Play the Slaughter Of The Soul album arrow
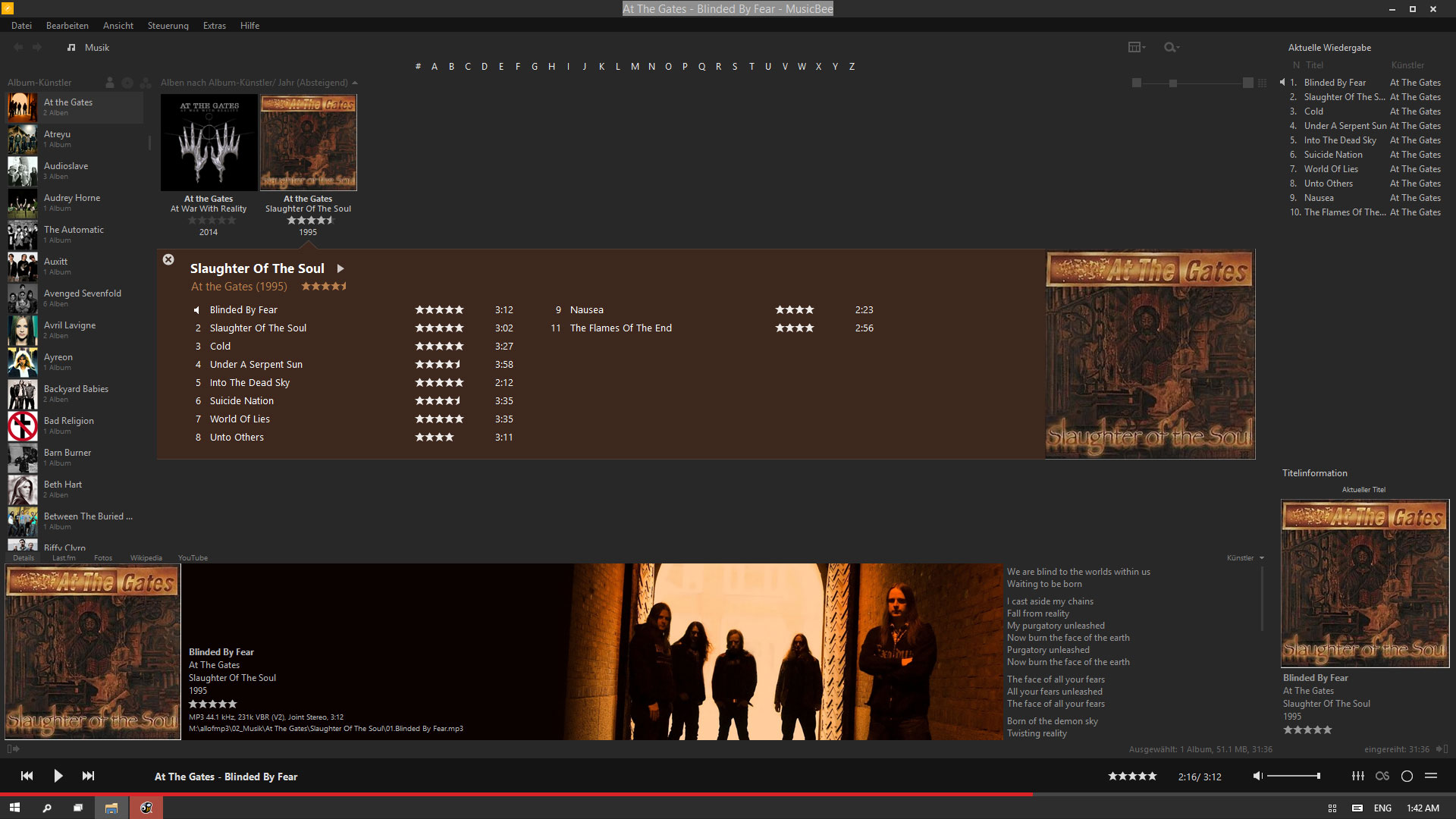The image size is (1456, 819). tap(340, 268)
